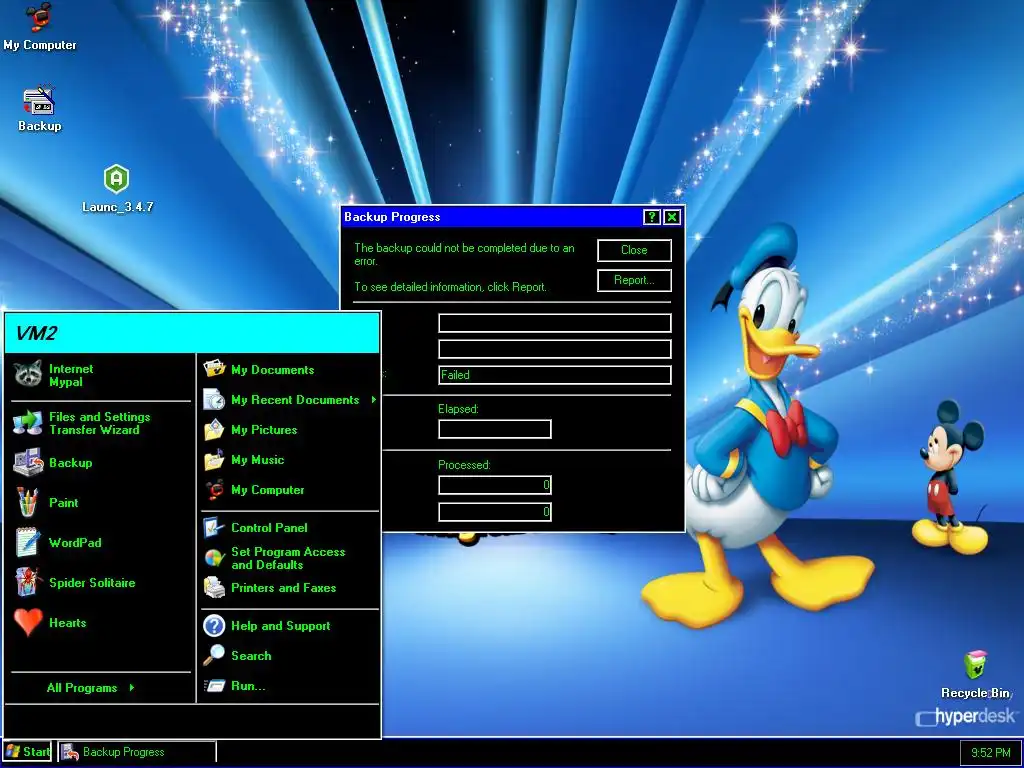1024x768 pixels.
Task: Select Internet Mypal menu entry text
Action: pos(71,376)
